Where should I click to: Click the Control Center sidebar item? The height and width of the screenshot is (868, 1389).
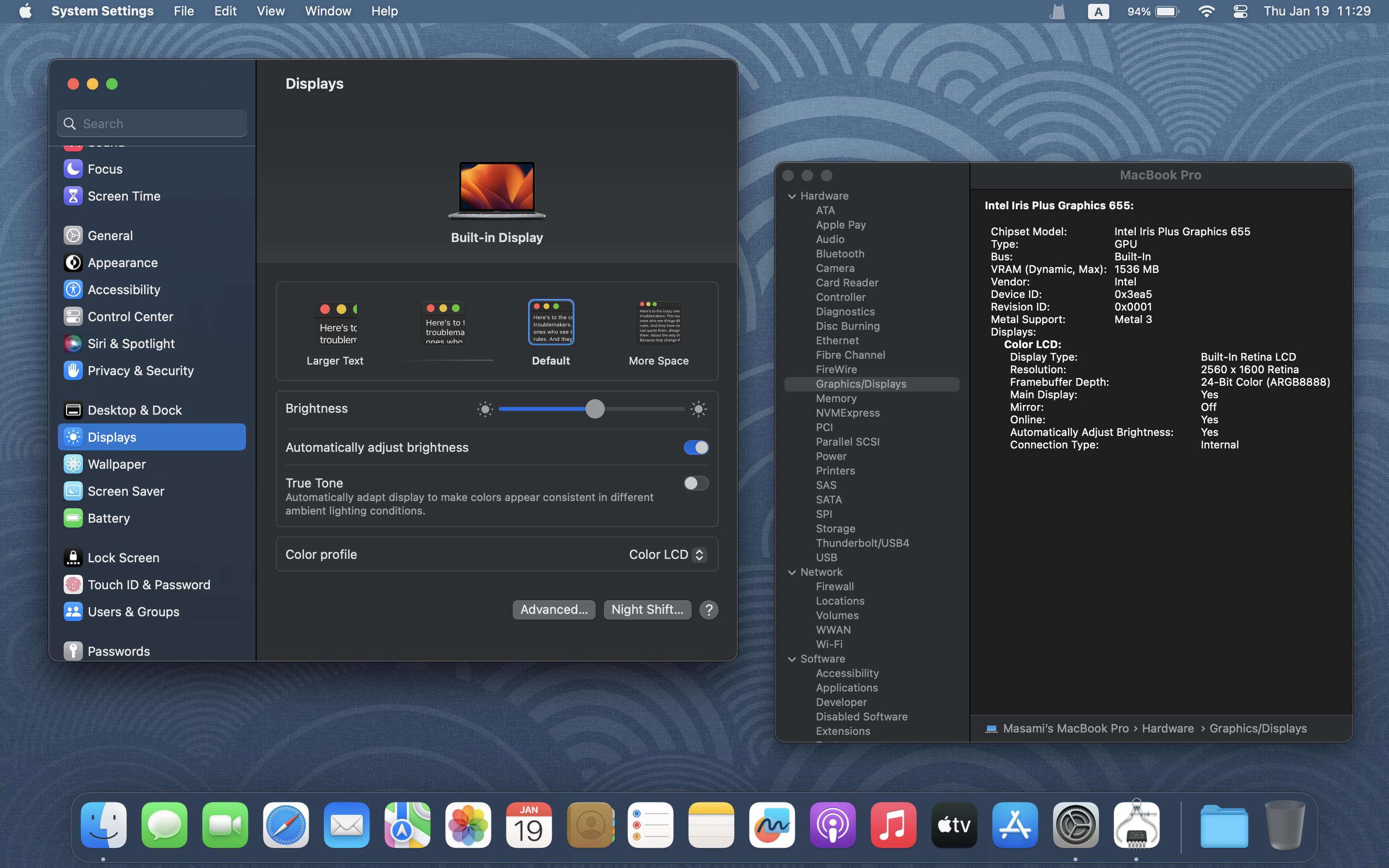tap(130, 316)
